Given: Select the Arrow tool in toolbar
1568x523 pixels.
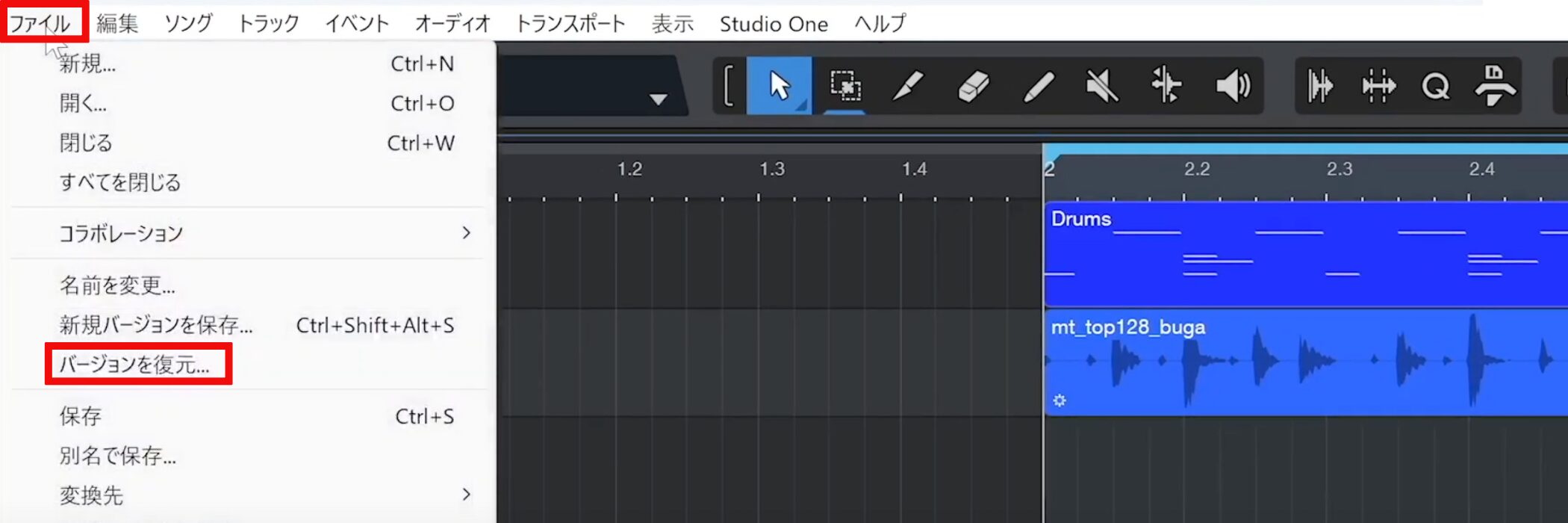Looking at the screenshot, I should point(779,86).
